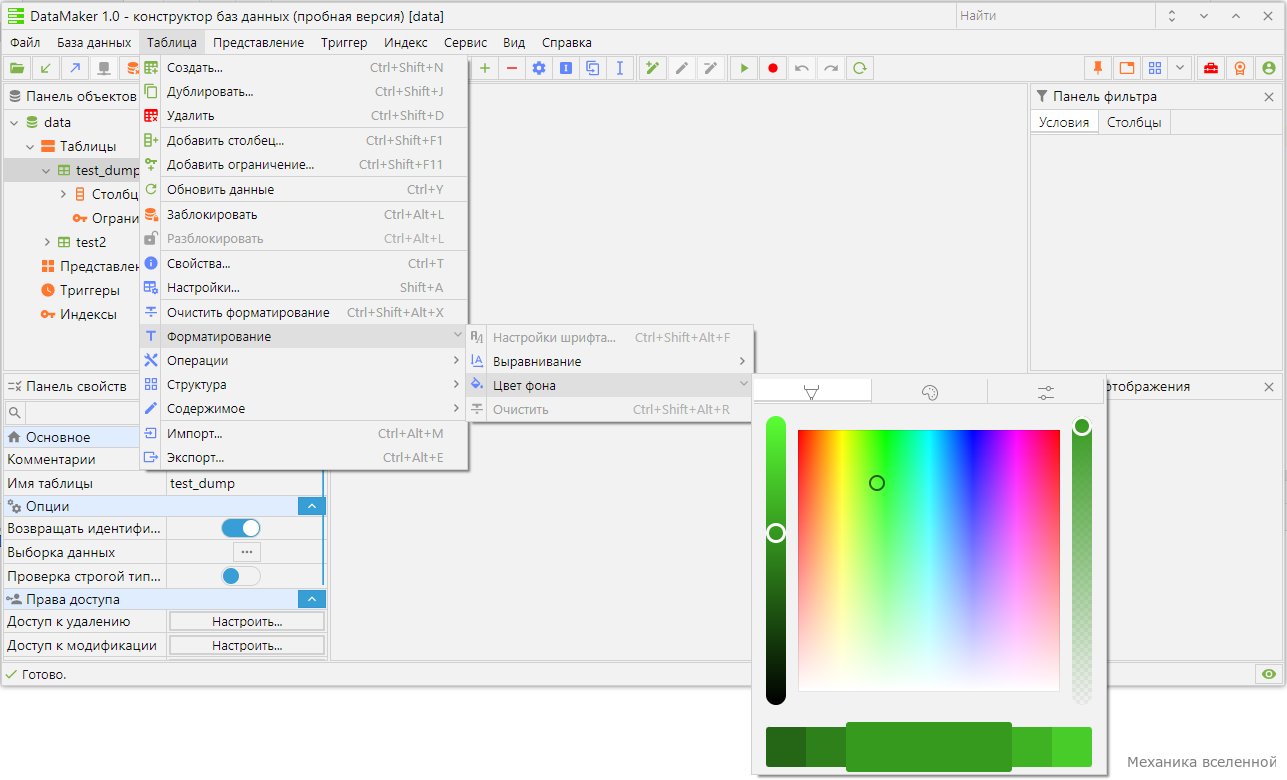
Task: Click the red toolbox toolbar icon
Action: (x=1211, y=68)
